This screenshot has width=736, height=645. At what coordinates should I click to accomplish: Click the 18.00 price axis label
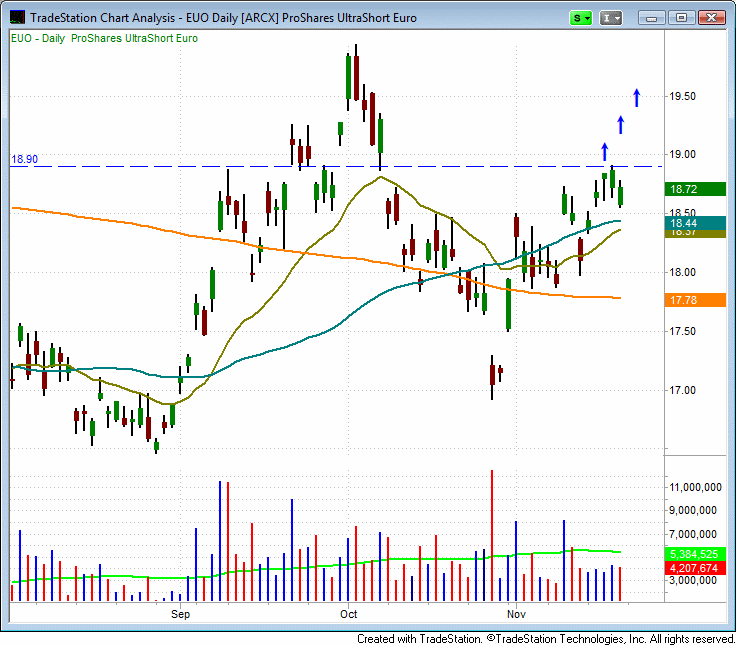coord(682,272)
